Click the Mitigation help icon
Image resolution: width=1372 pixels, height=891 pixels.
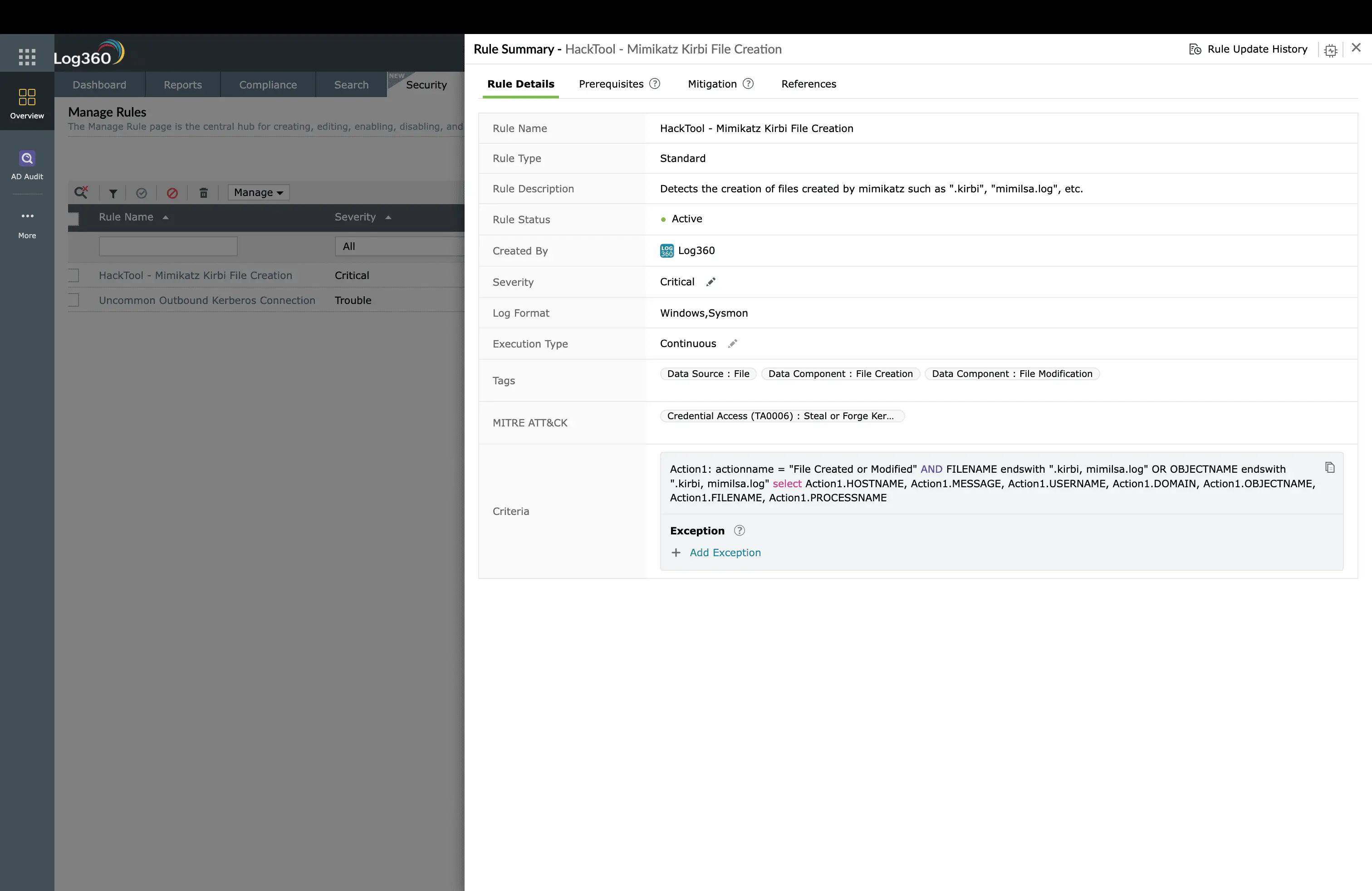(x=748, y=83)
